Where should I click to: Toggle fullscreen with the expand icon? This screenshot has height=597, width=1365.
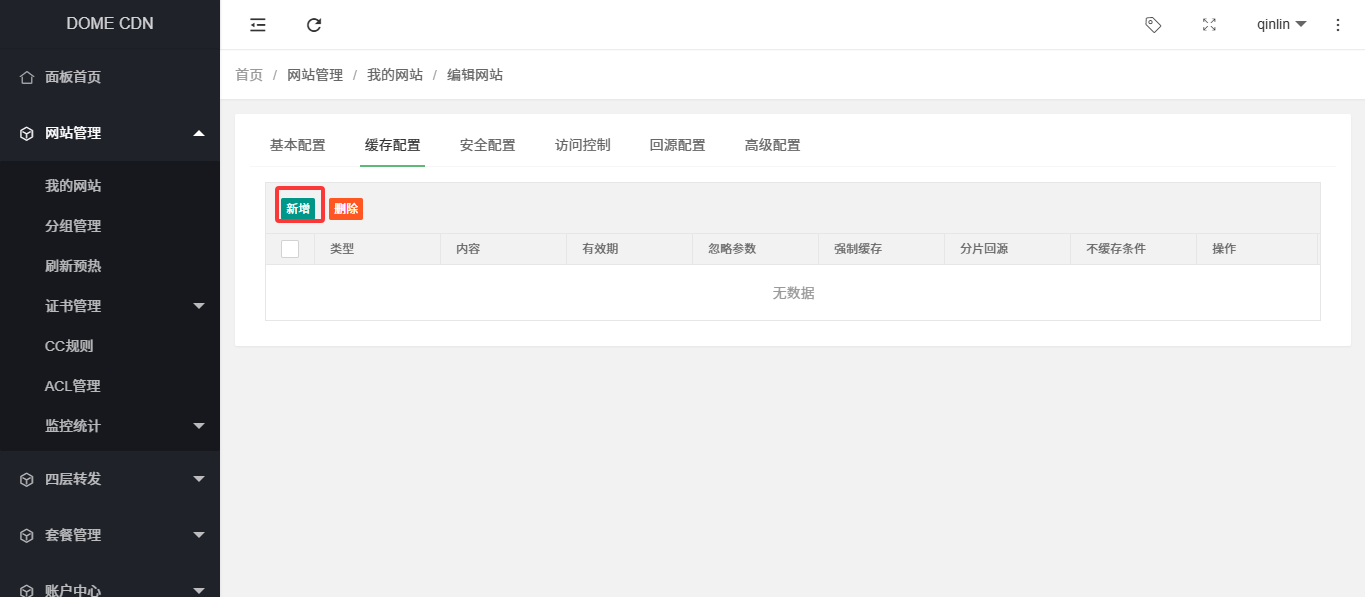point(1209,25)
